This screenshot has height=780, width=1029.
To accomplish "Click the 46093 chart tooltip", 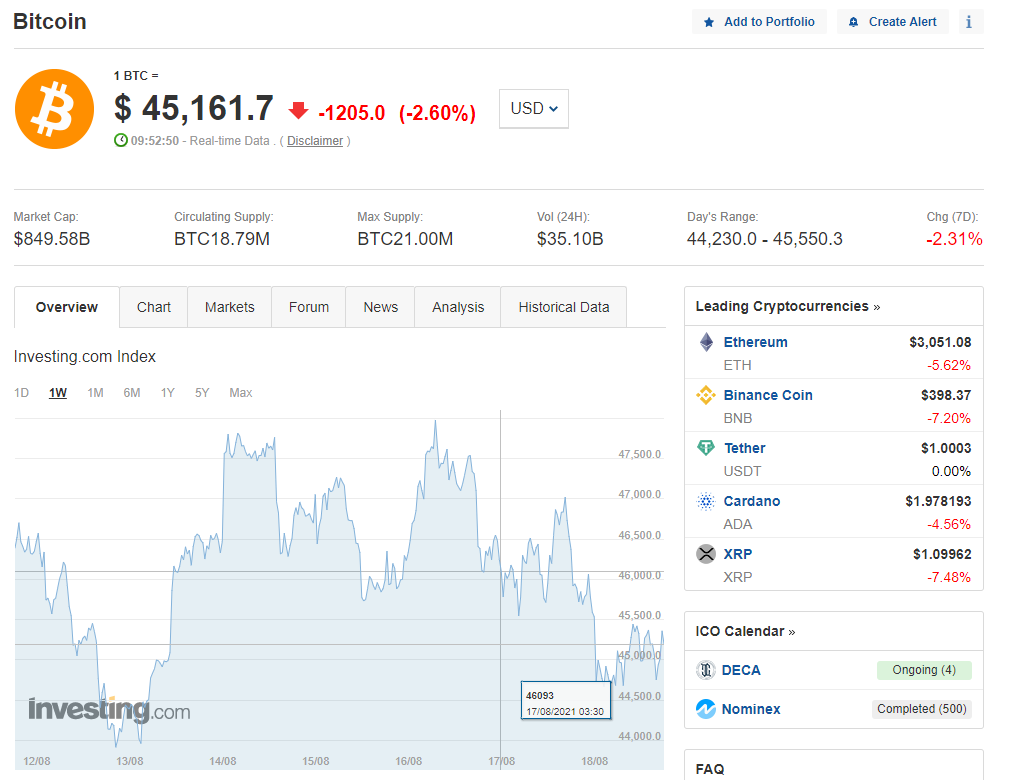I will click(566, 701).
